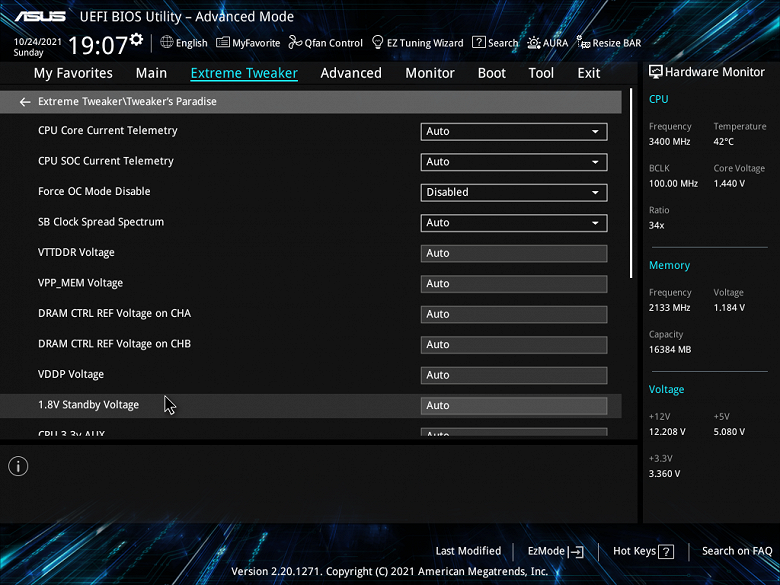Select the Force OC Mode Disable label
Viewport: 780px width, 585px height.
click(x=94, y=192)
